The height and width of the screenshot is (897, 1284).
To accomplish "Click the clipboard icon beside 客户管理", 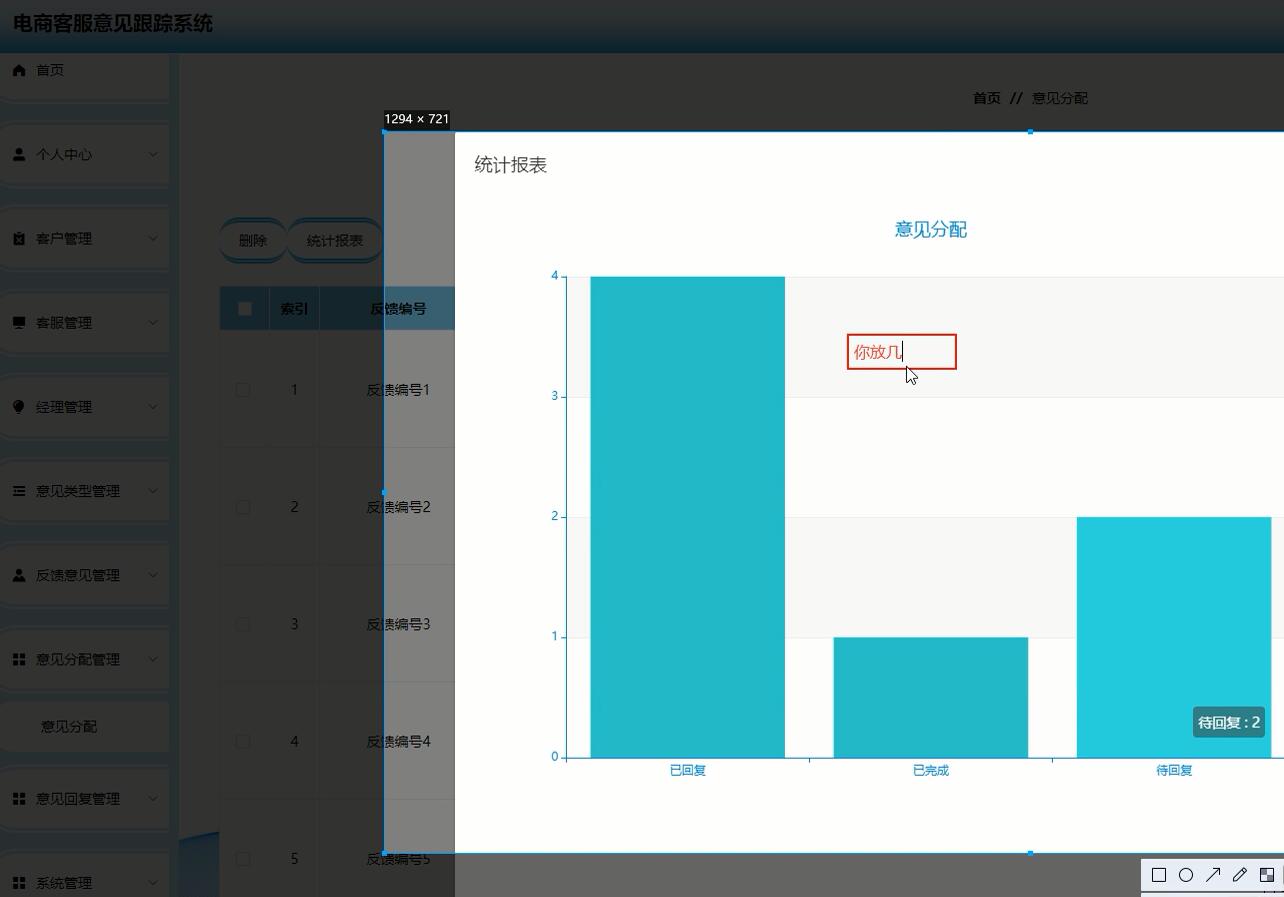I will (x=19, y=238).
